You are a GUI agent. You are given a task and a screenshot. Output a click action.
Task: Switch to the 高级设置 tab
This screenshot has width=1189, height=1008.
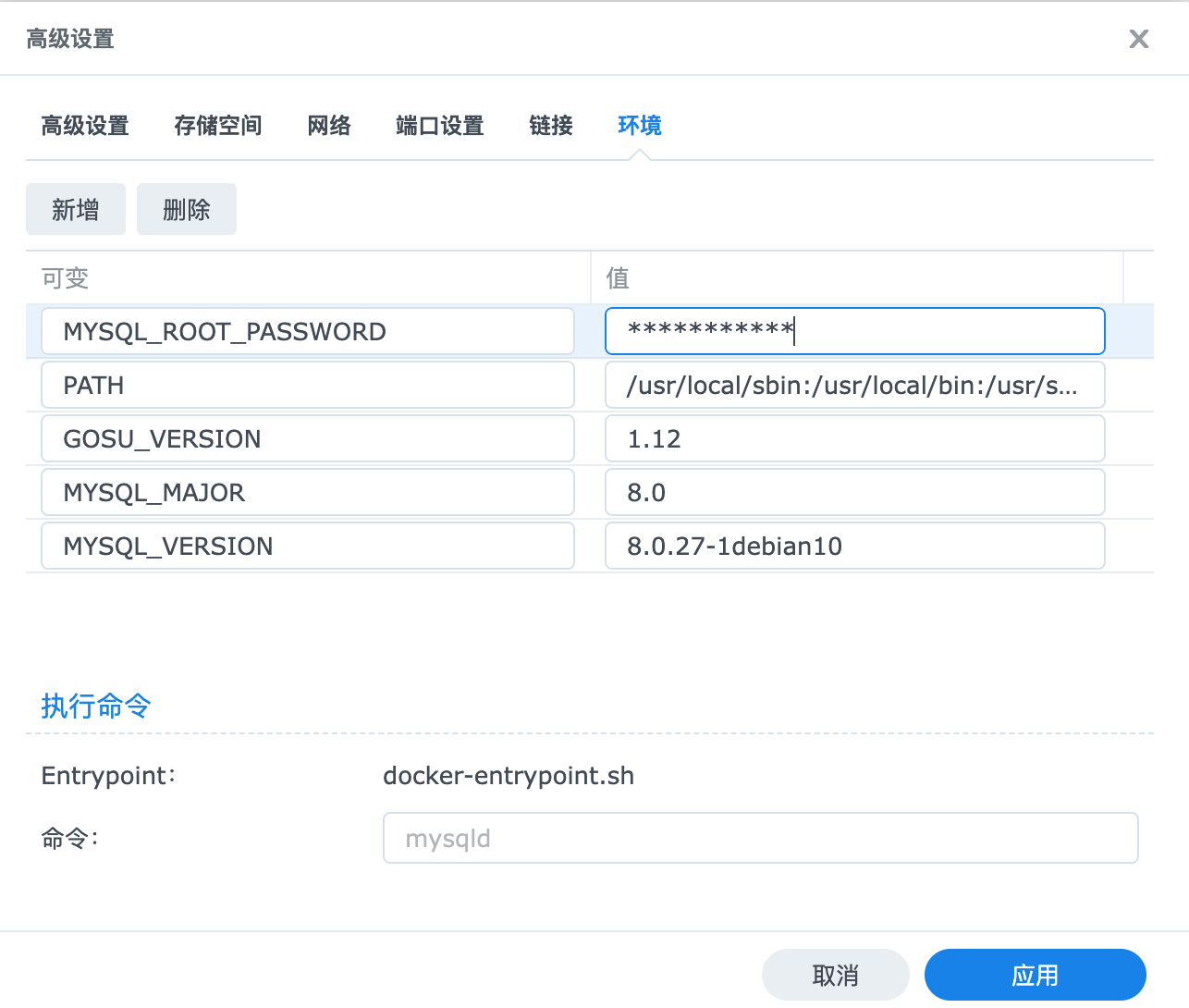(x=85, y=126)
